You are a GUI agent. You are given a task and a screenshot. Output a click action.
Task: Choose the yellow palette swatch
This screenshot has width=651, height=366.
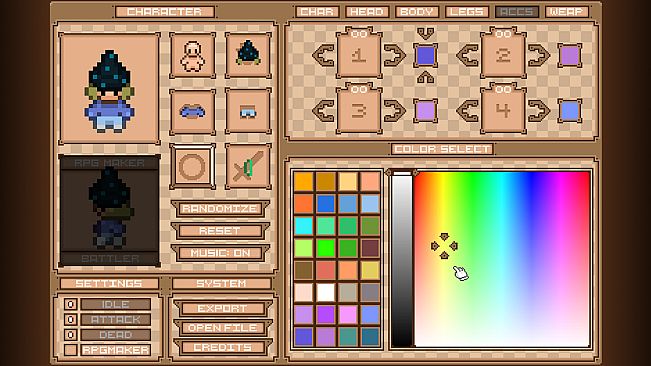click(x=370, y=270)
